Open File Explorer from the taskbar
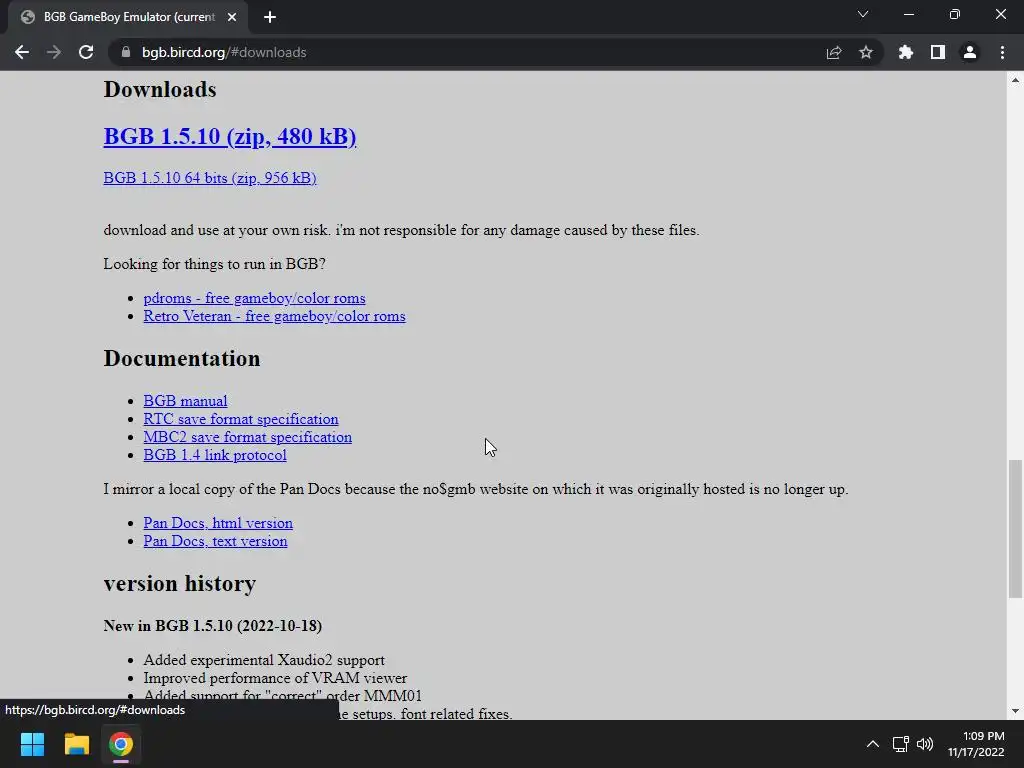Screen dimensions: 1024x768 pyautogui.click(x=76, y=744)
